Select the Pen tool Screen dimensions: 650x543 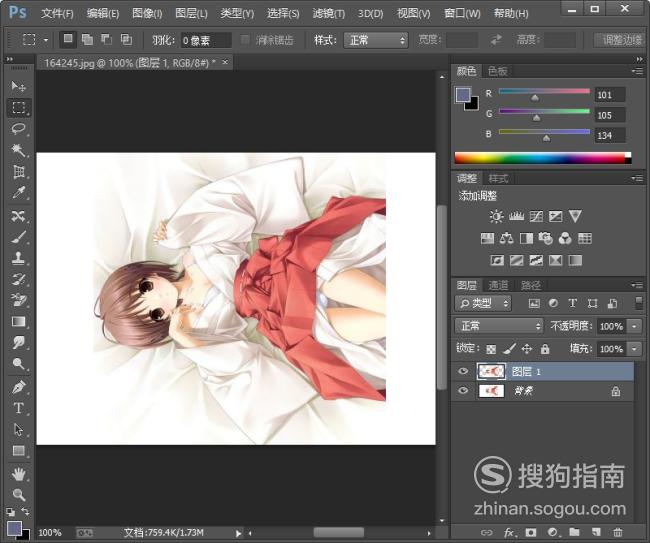tap(18, 387)
